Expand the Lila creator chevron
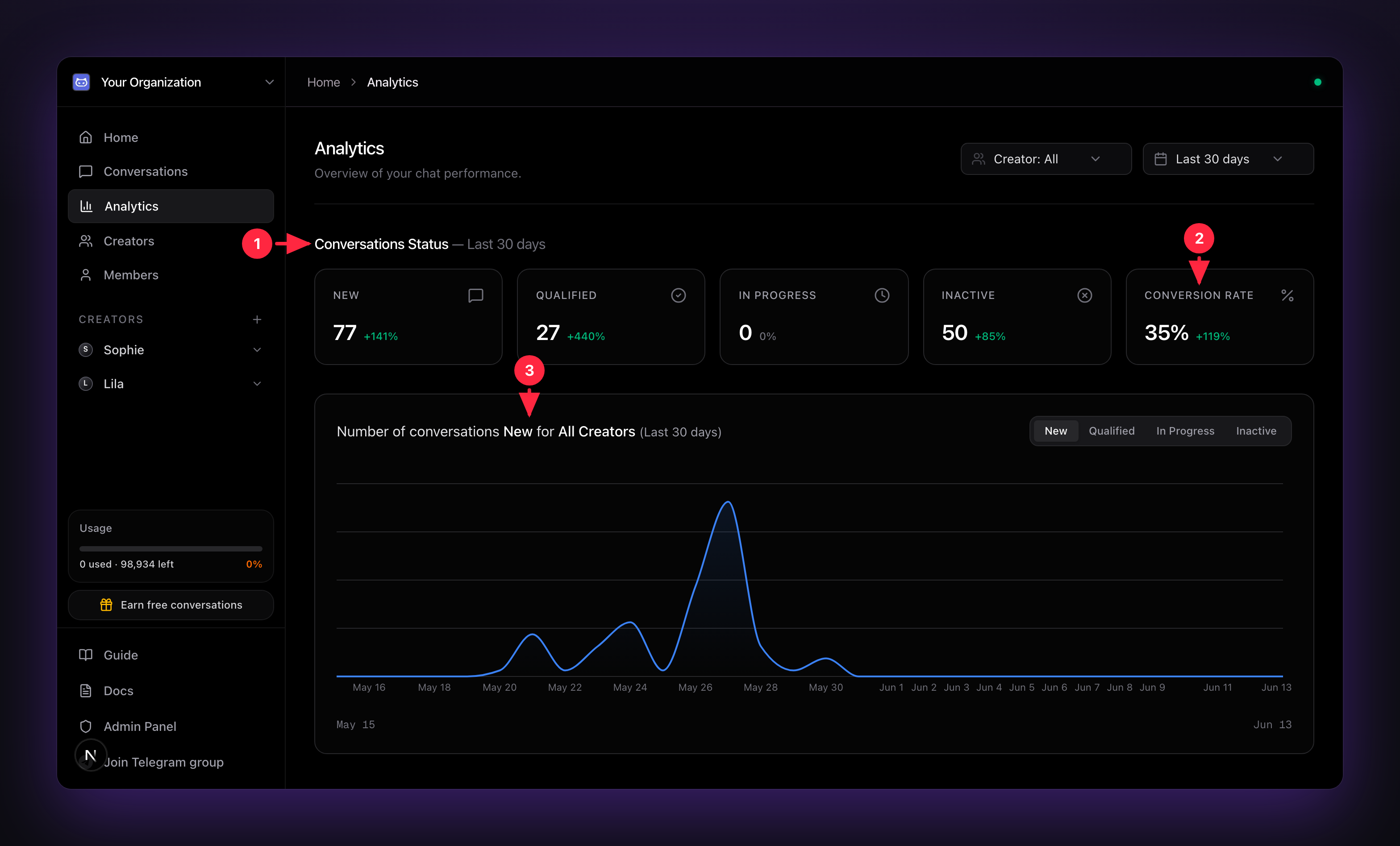Image resolution: width=1400 pixels, height=846 pixels. 257,384
